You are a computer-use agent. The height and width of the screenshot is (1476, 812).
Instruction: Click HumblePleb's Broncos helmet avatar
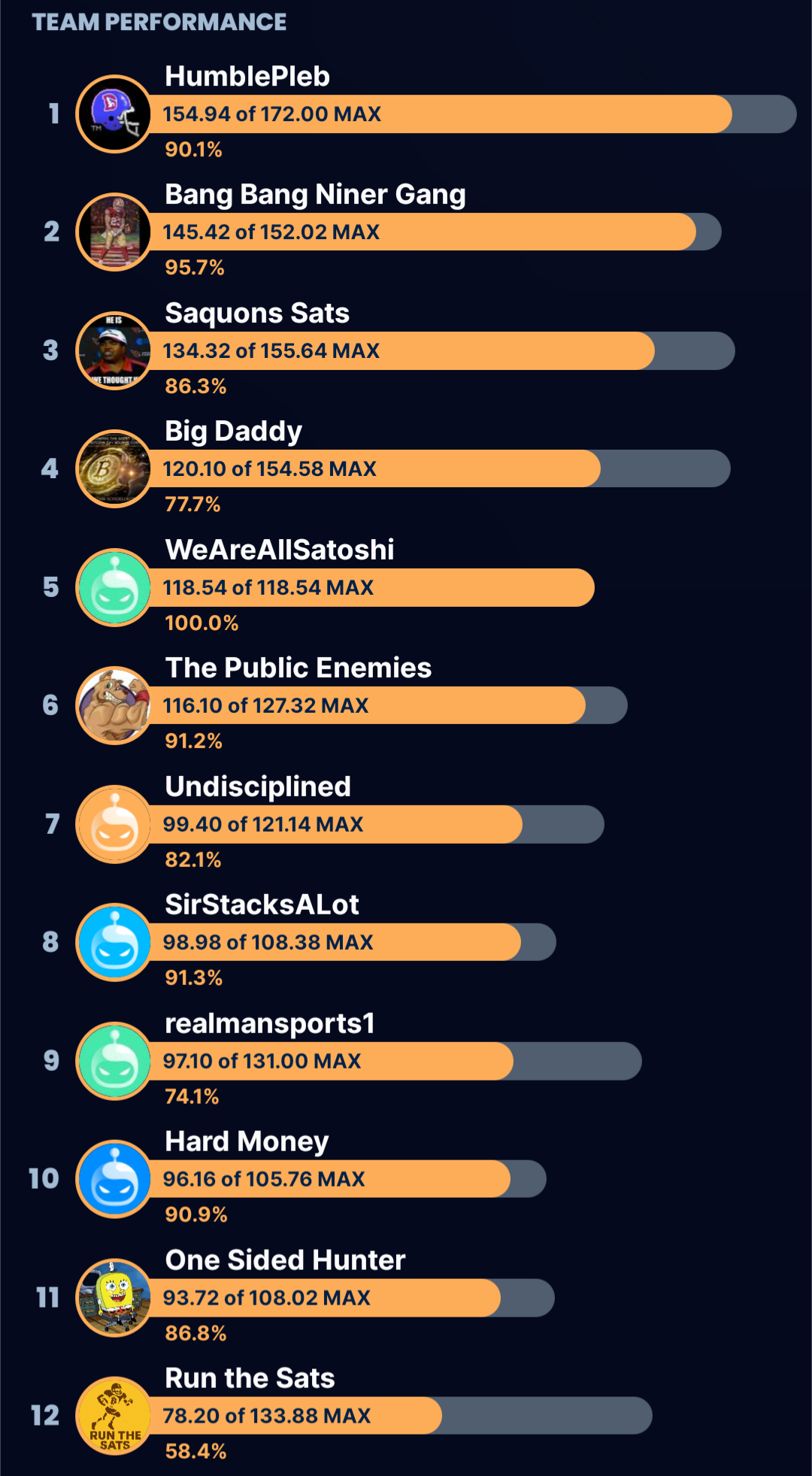[114, 114]
